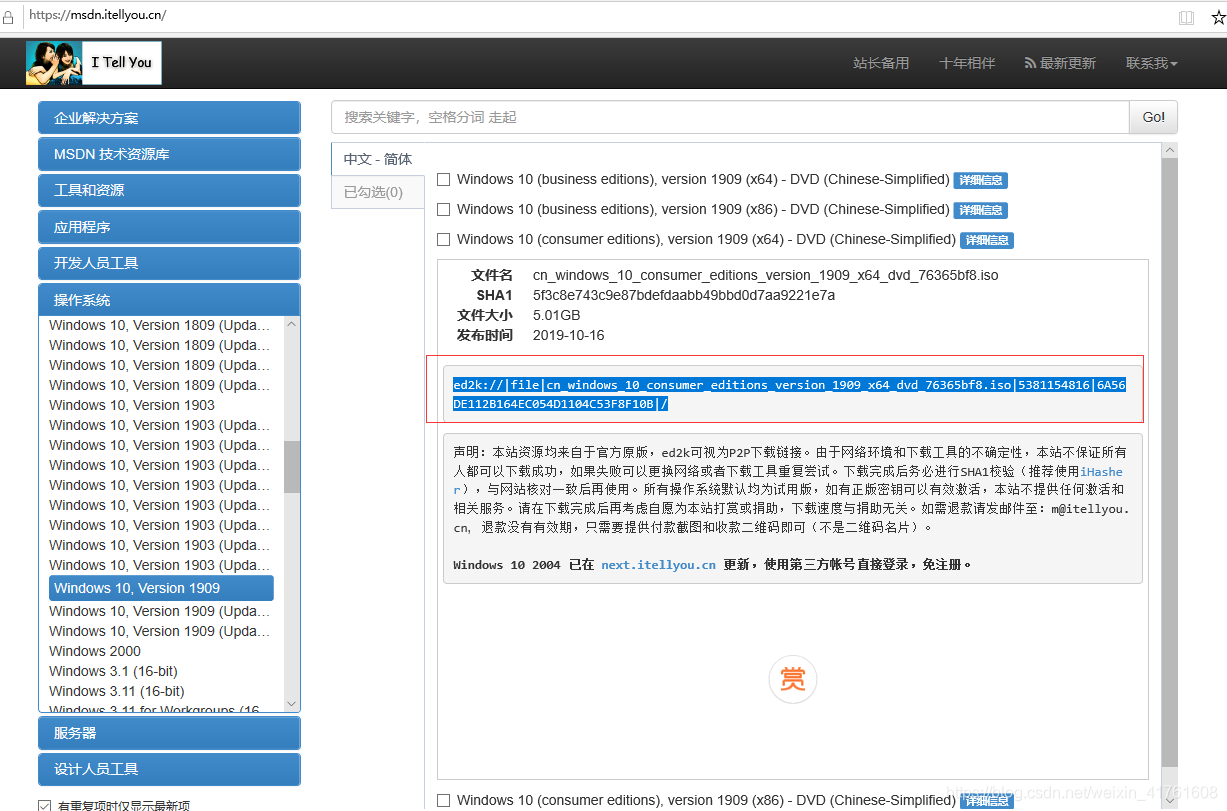Click the Go! search button
This screenshot has width=1227, height=811.
[x=1152, y=117]
